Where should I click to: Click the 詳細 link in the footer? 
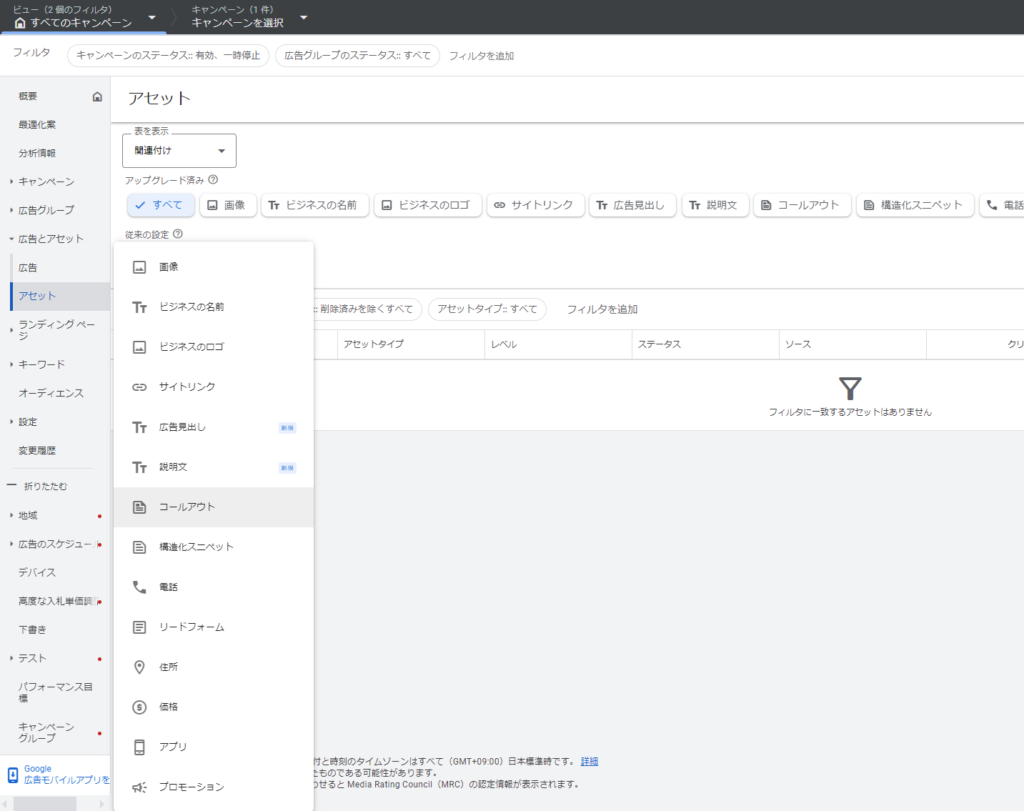(589, 761)
